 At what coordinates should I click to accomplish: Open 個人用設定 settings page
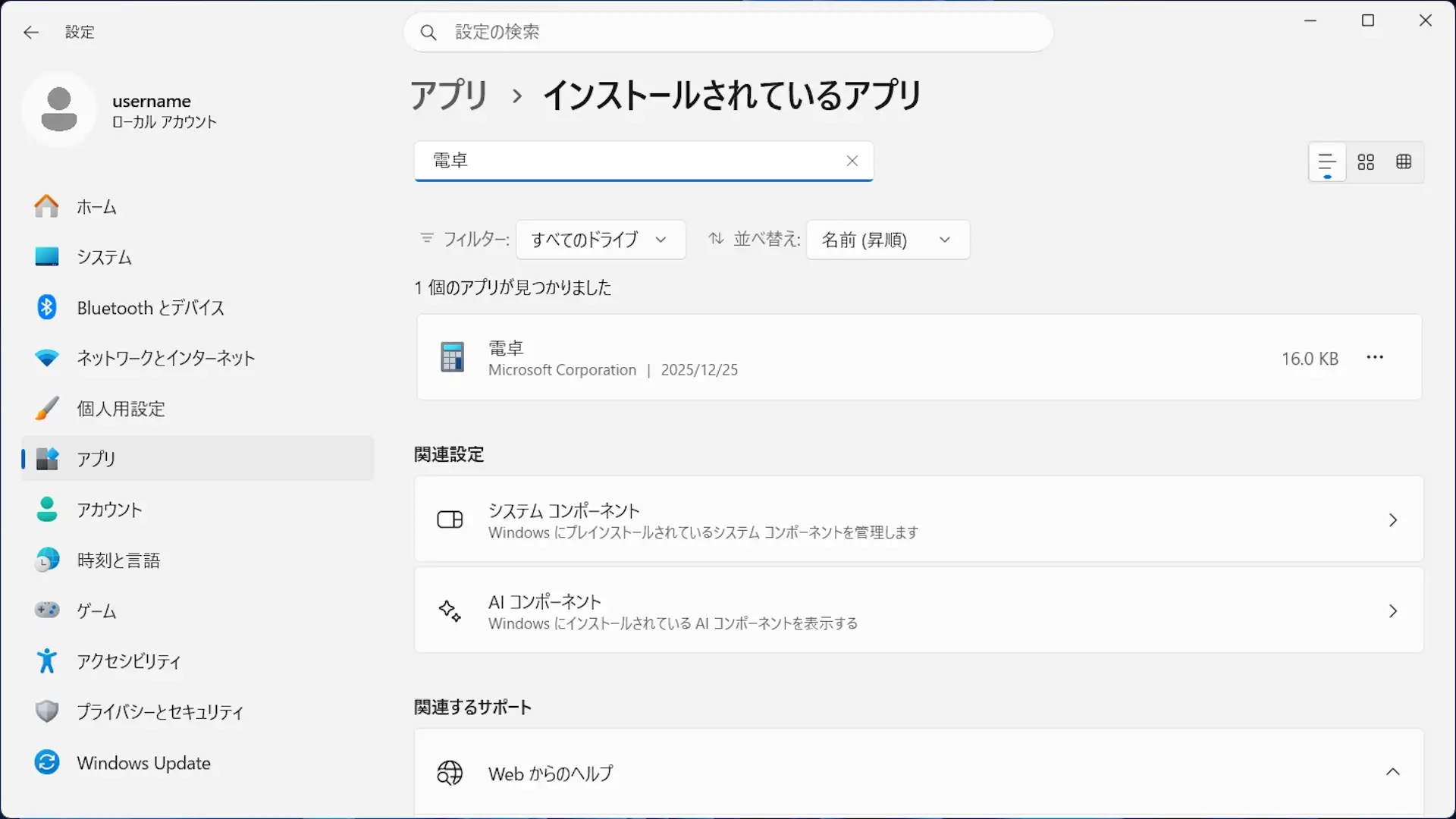[x=198, y=409]
